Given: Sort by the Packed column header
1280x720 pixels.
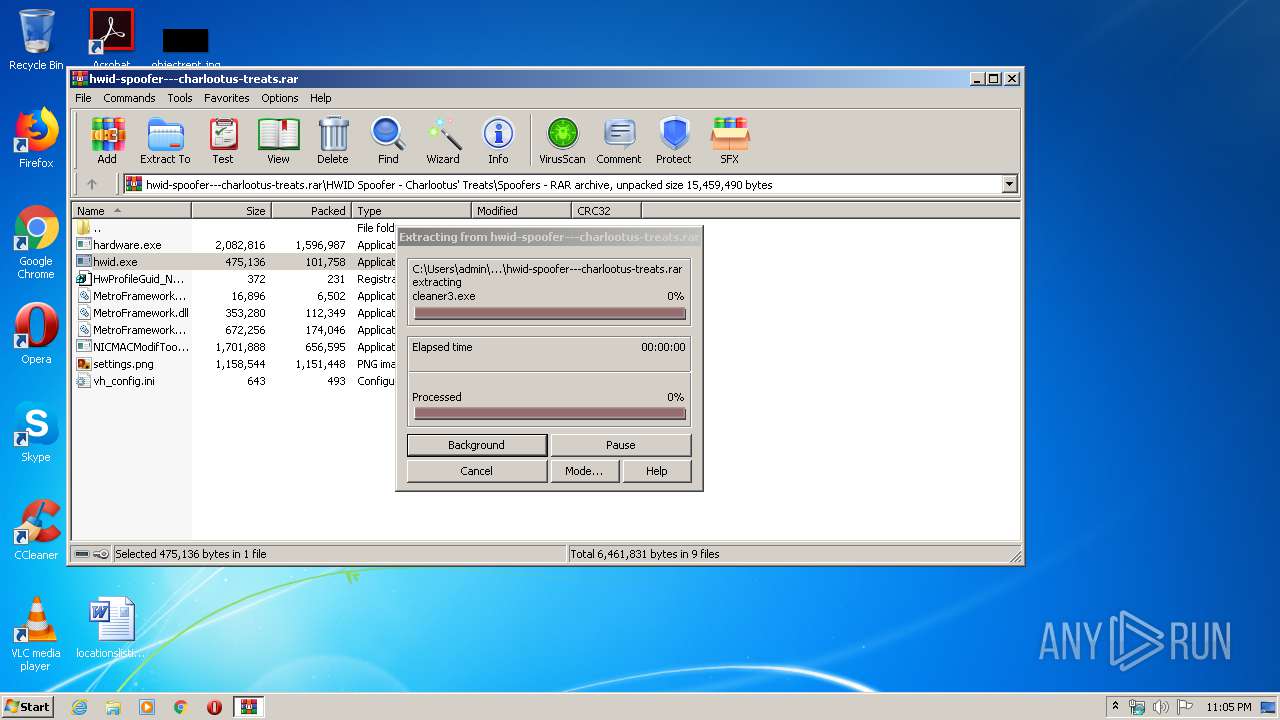Looking at the screenshot, I should [x=311, y=211].
